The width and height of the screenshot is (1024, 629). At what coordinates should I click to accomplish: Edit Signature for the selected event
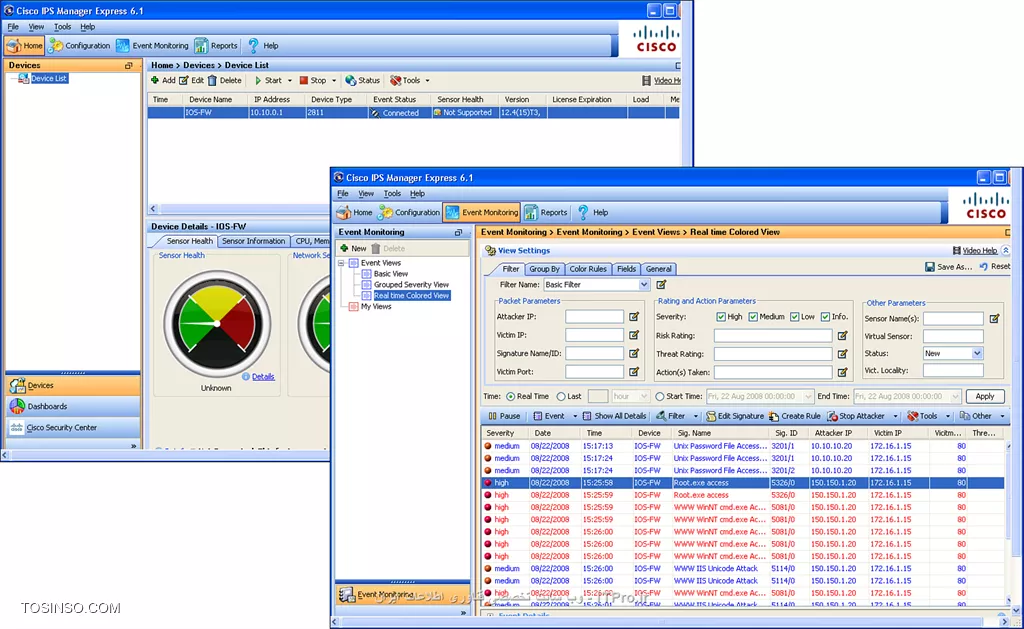(x=735, y=416)
